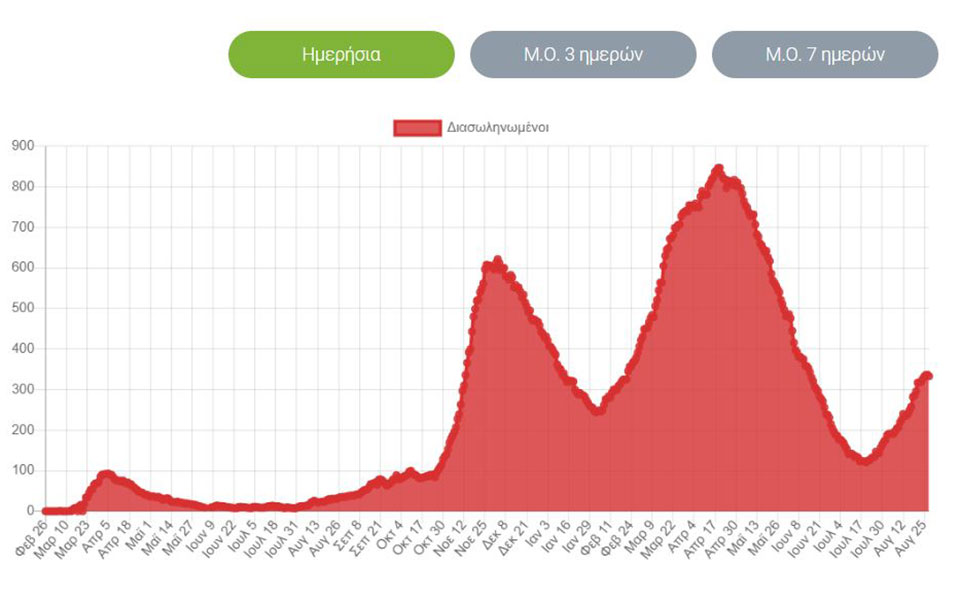Image resolution: width=960 pixels, height=600 pixels.
Task: Click the July trough point near 125
Action: pos(863,460)
